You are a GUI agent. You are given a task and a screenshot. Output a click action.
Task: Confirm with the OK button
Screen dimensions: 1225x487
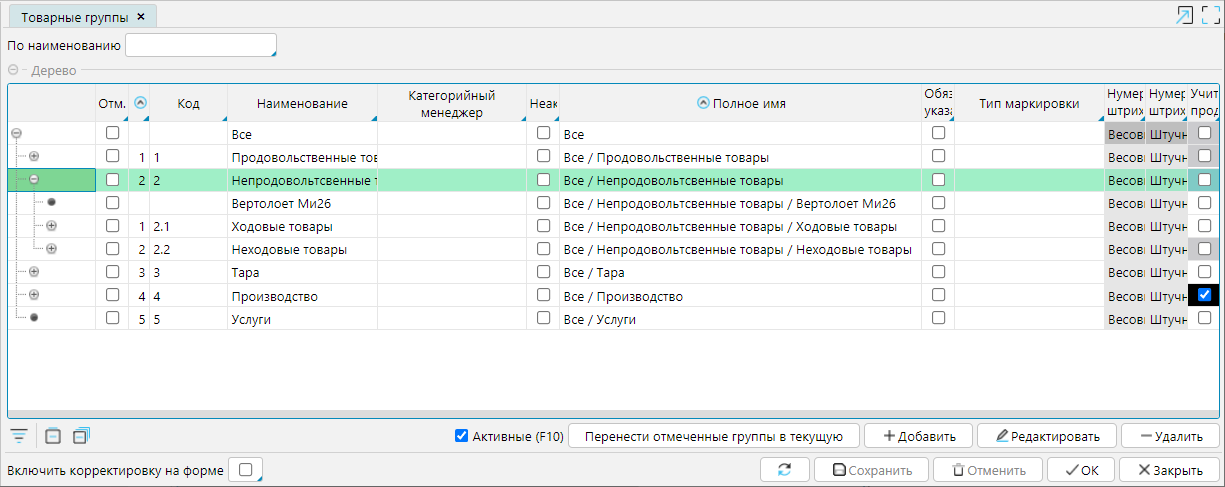point(1081,470)
